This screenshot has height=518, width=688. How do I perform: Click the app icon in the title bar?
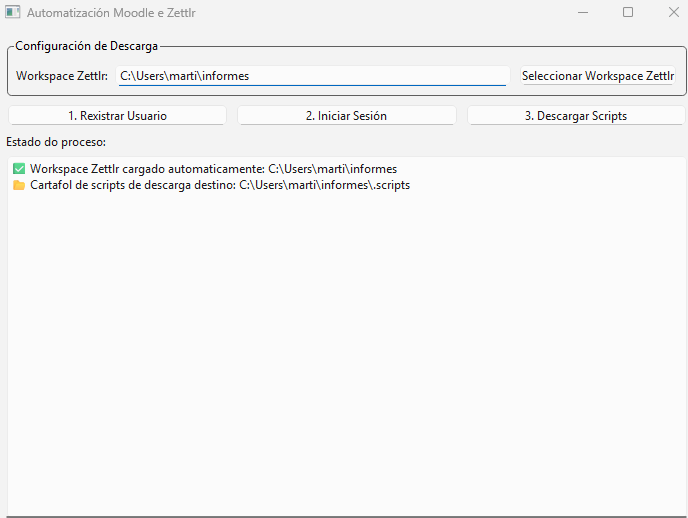(x=13, y=13)
